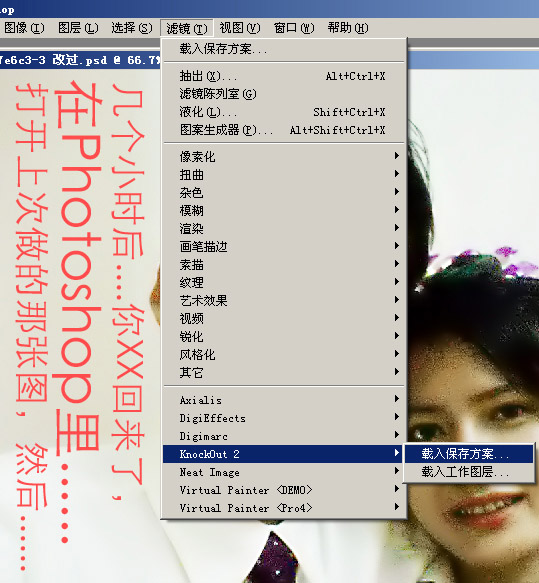Open the 视图 (View) menu
Viewport: 539px width, 583px height.
tap(240, 28)
